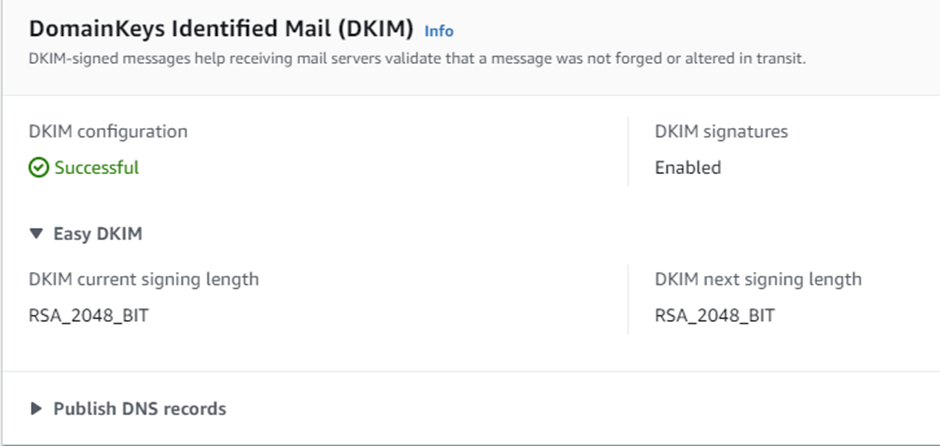Screen dimensions: 940x446
Task: Click the DKIM-signed messages description text
Action: pyautogui.click(x=418, y=59)
